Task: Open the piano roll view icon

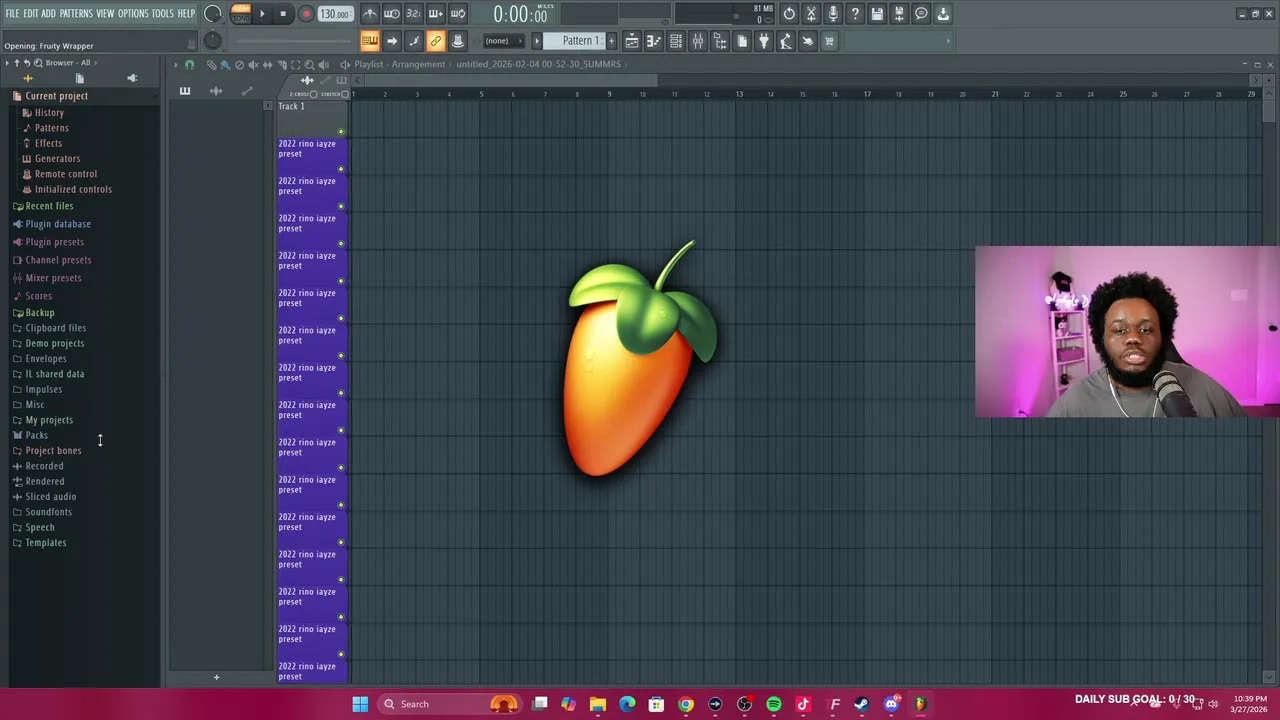Action: pyautogui.click(x=654, y=41)
